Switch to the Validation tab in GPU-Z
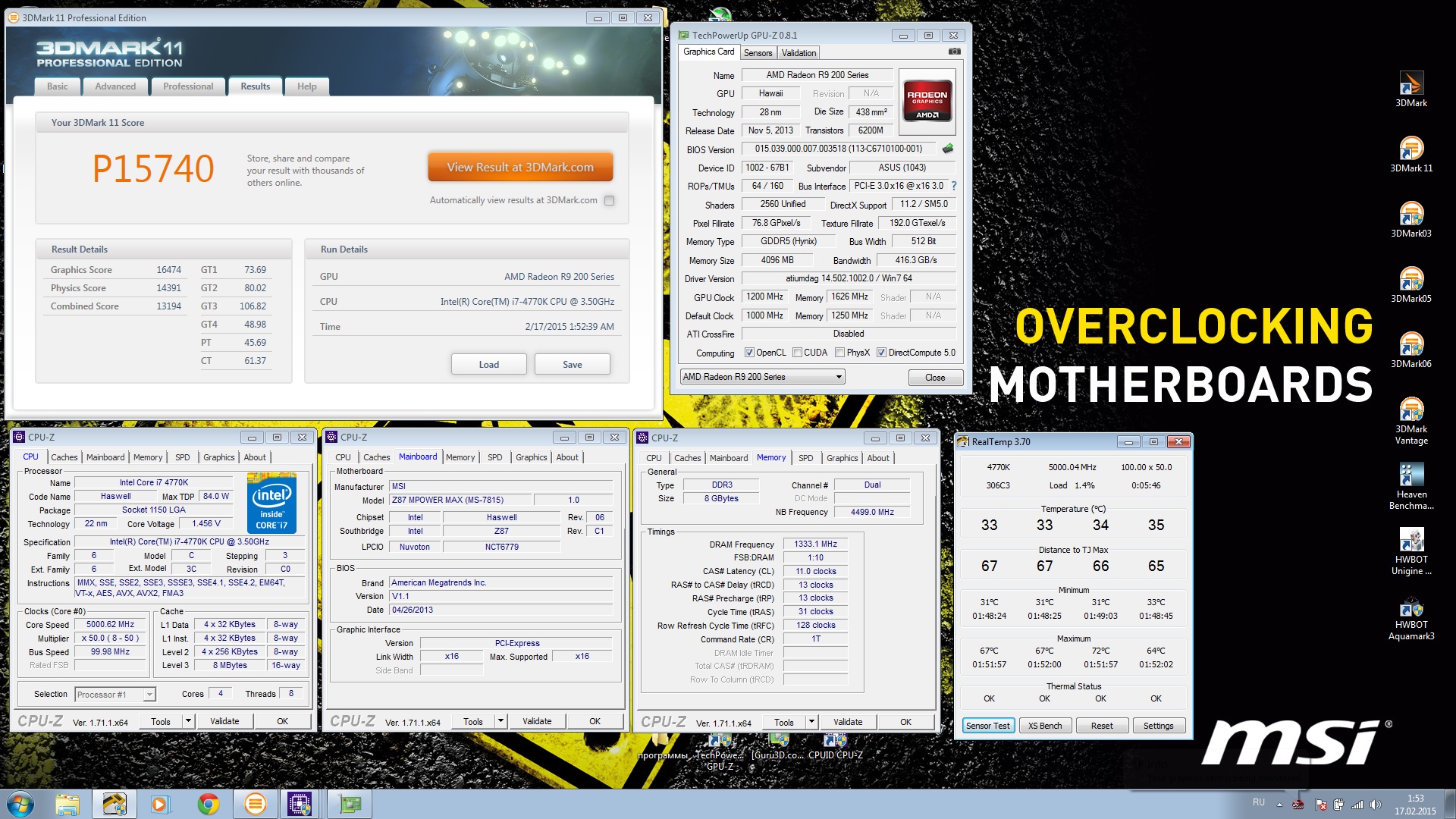The image size is (1456, 819). pos(799,52)
